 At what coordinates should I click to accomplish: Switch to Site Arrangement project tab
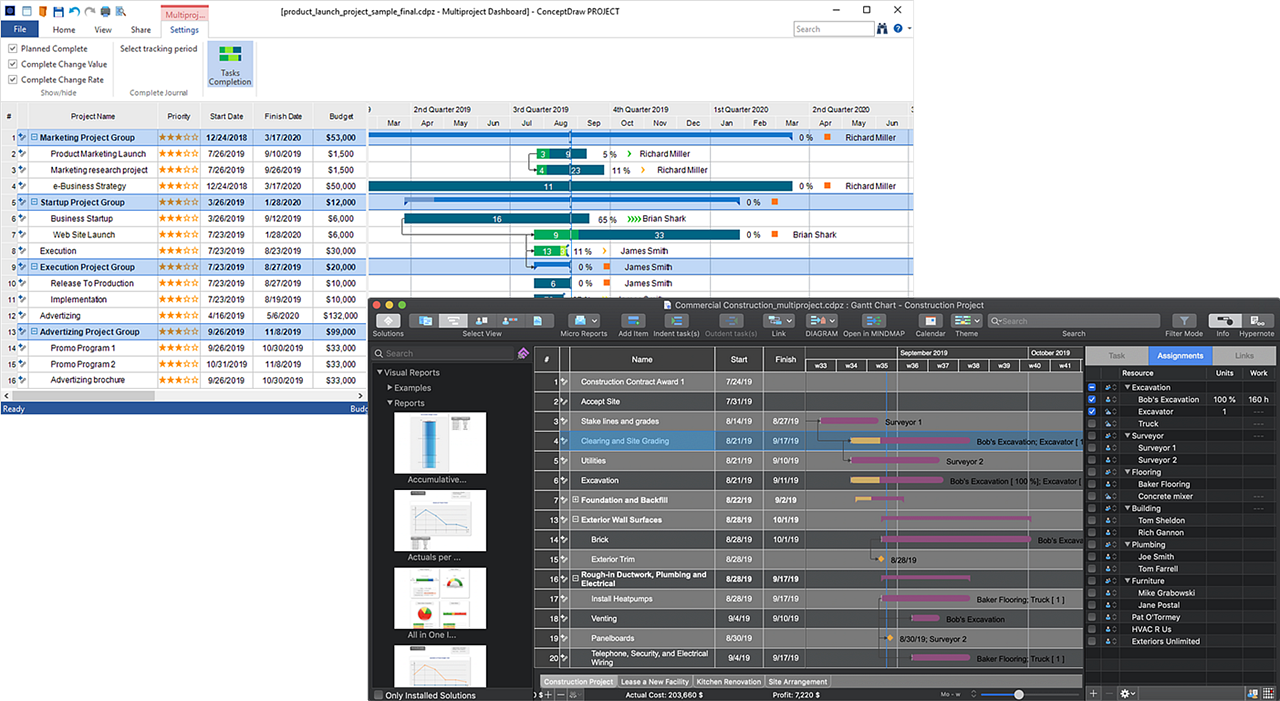coord(798,682)
